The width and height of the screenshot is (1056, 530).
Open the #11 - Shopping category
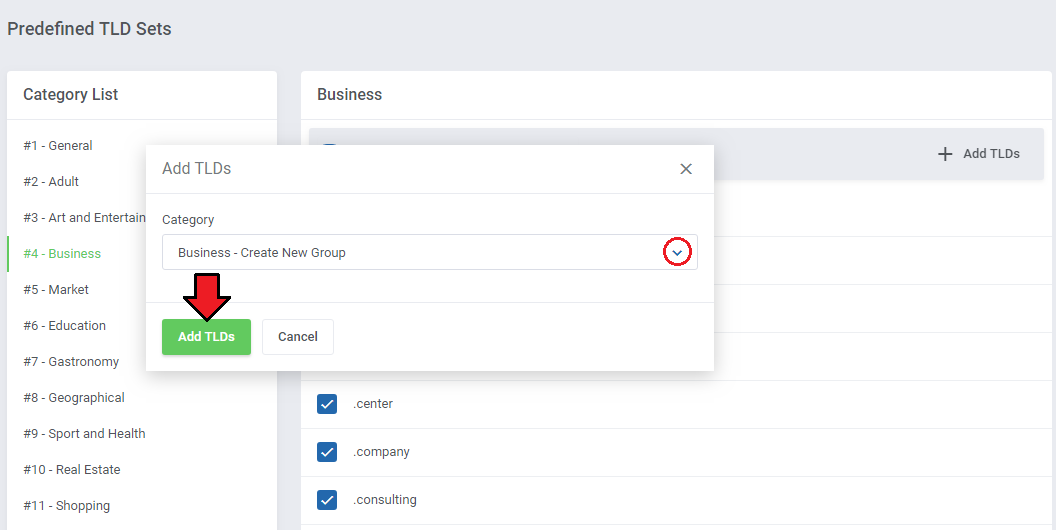pos(67,506)
